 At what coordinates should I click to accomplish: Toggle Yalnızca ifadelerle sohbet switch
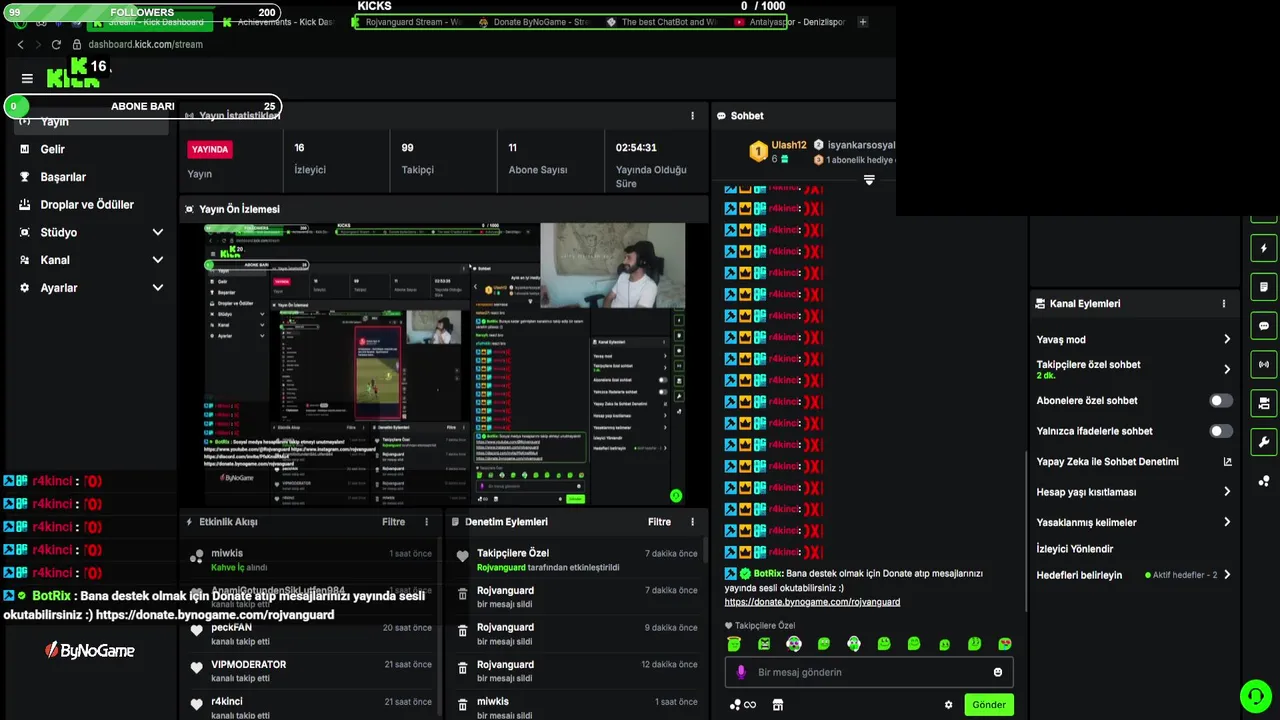pyautogui.click(x=1221, y=431)
